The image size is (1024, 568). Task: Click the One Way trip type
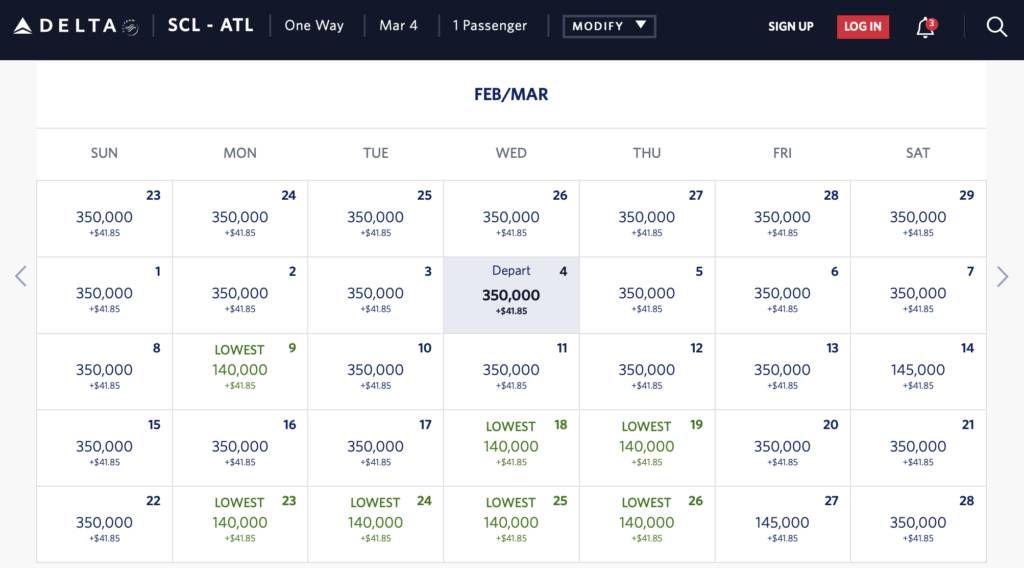[x=314, y=25]
